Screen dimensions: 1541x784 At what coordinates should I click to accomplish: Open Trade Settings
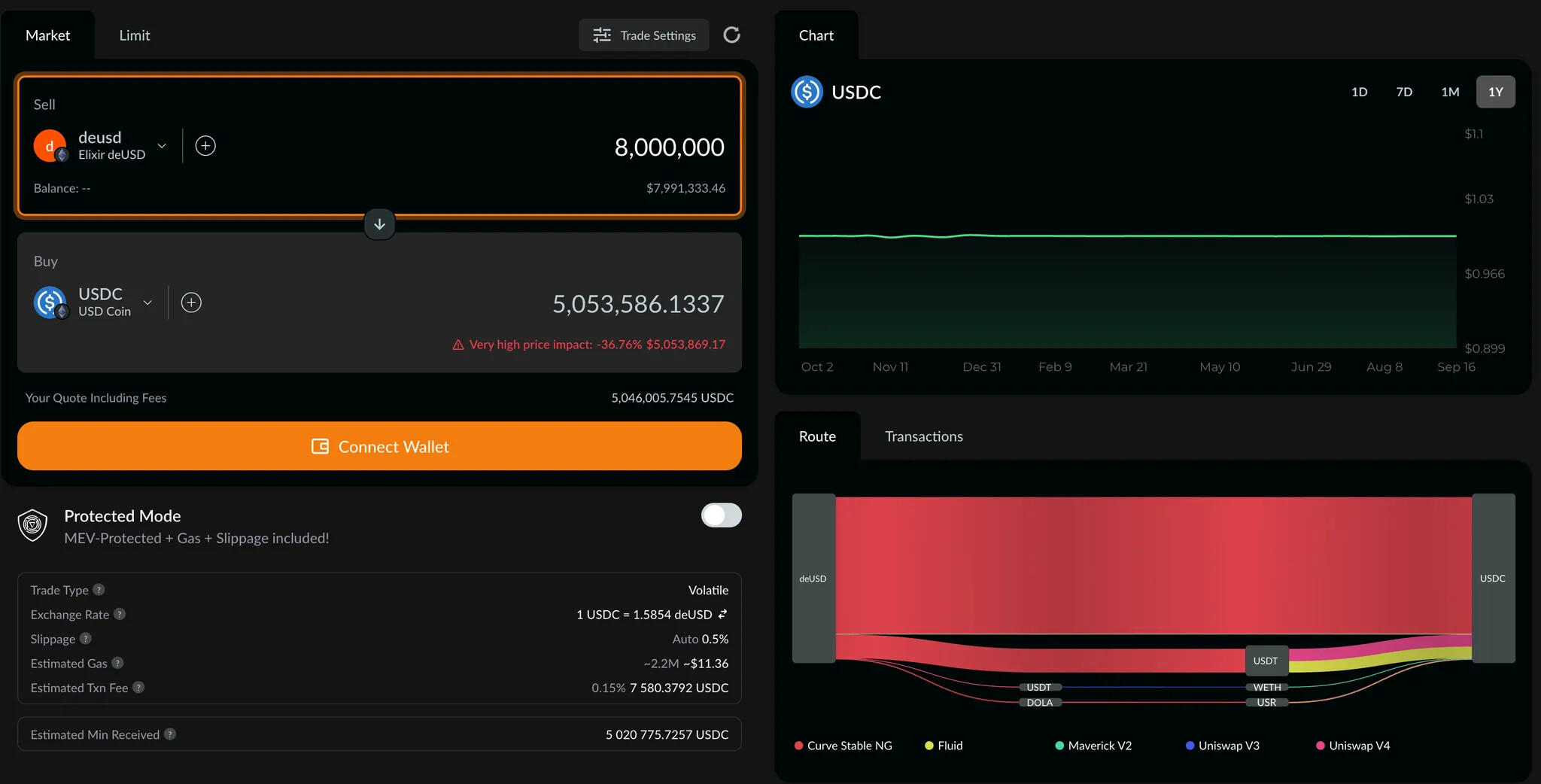pos(644,35)
